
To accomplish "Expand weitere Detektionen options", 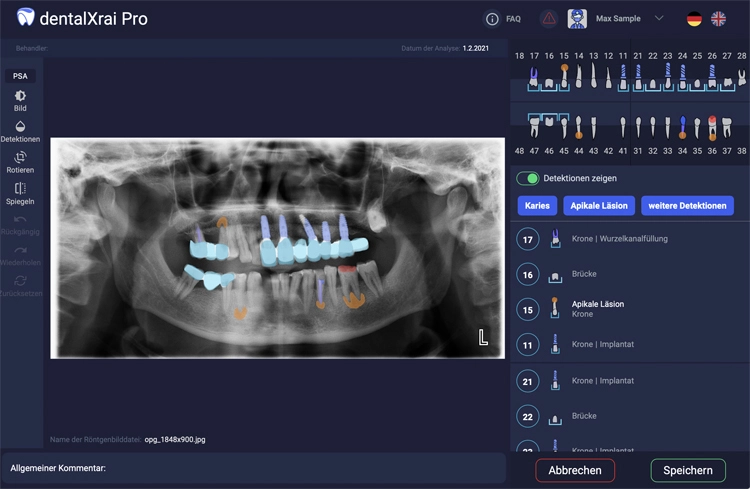I will tap(687, 206).
